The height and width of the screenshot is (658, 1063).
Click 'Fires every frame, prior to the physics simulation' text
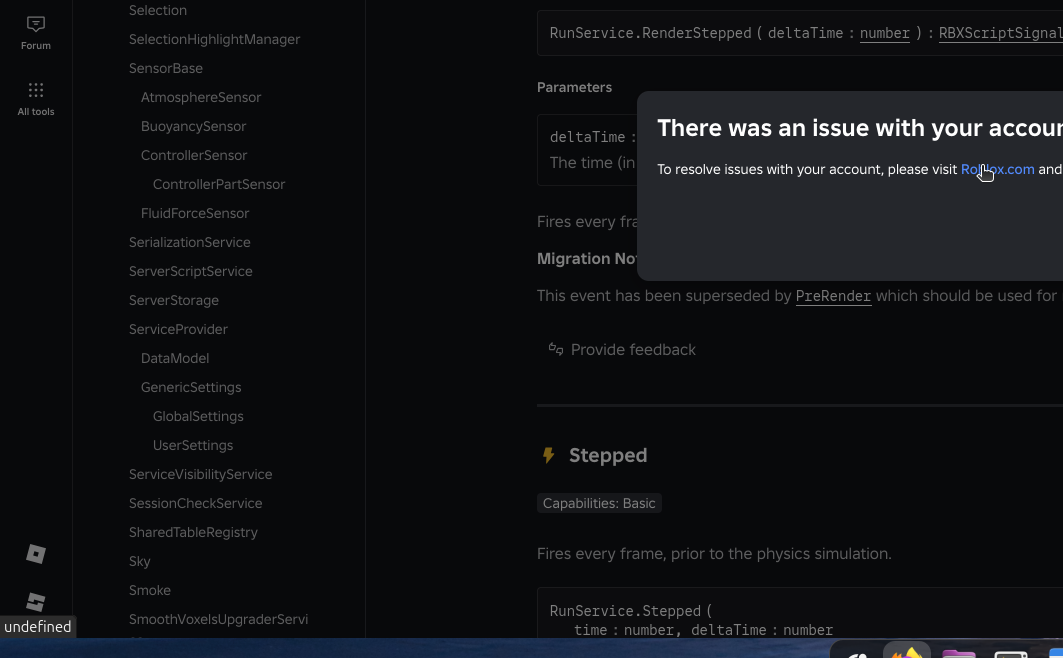click(x=714, y=554)
